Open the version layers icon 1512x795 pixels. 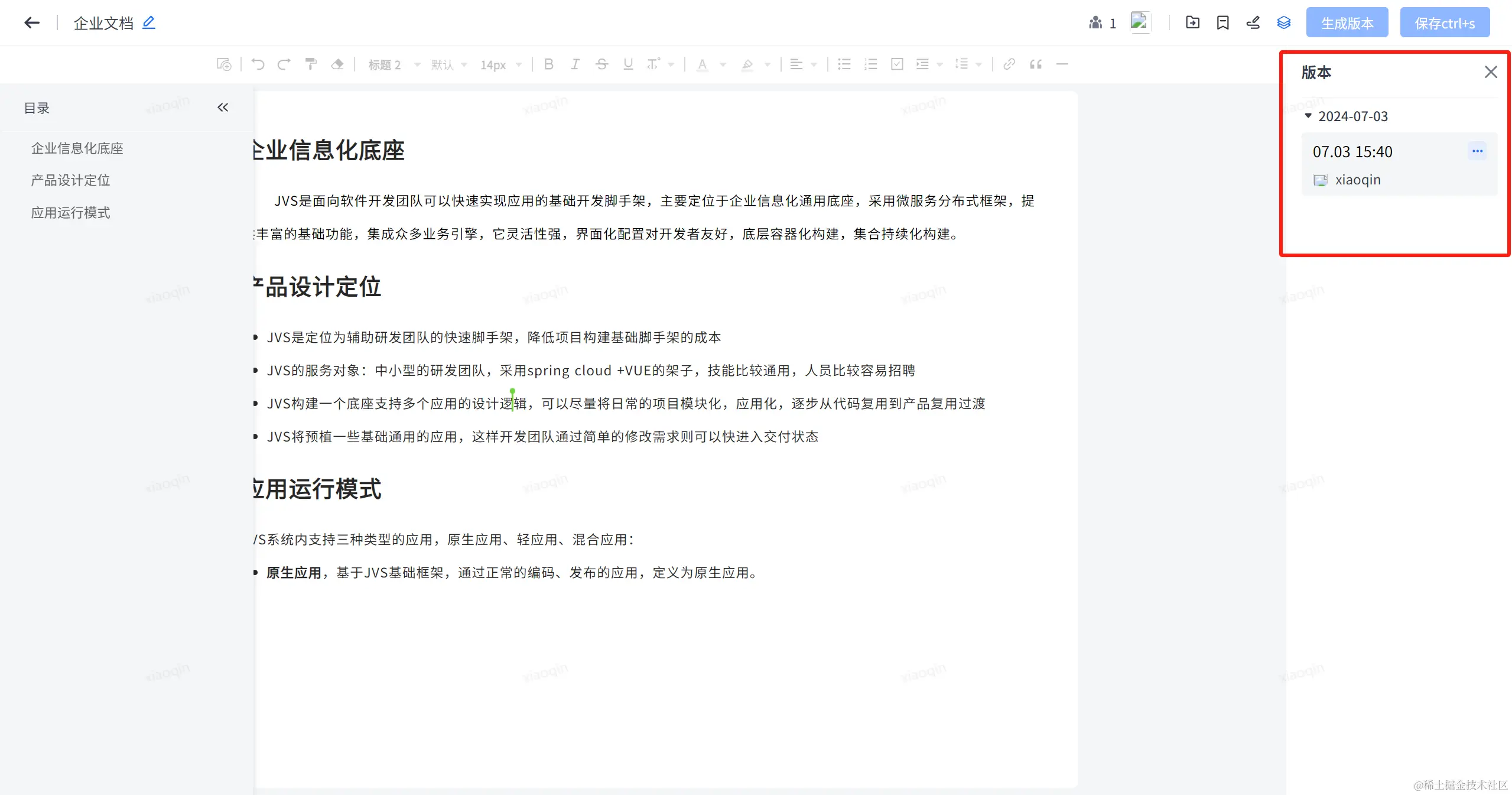(x=1283, y=23)
